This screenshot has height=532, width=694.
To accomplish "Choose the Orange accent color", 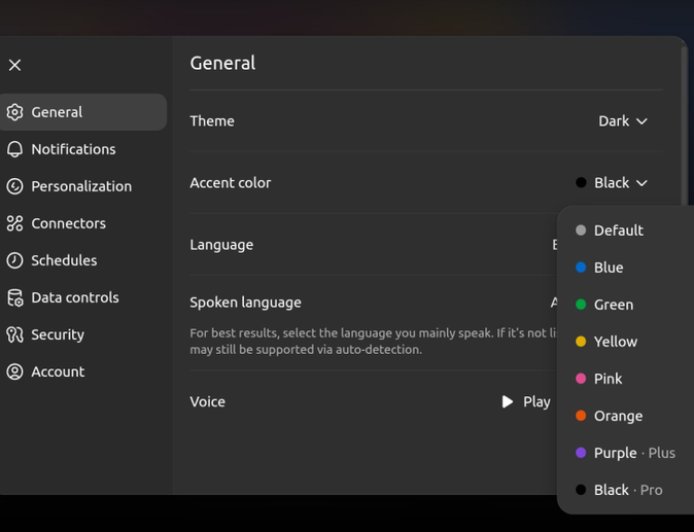I will (618, 415).
